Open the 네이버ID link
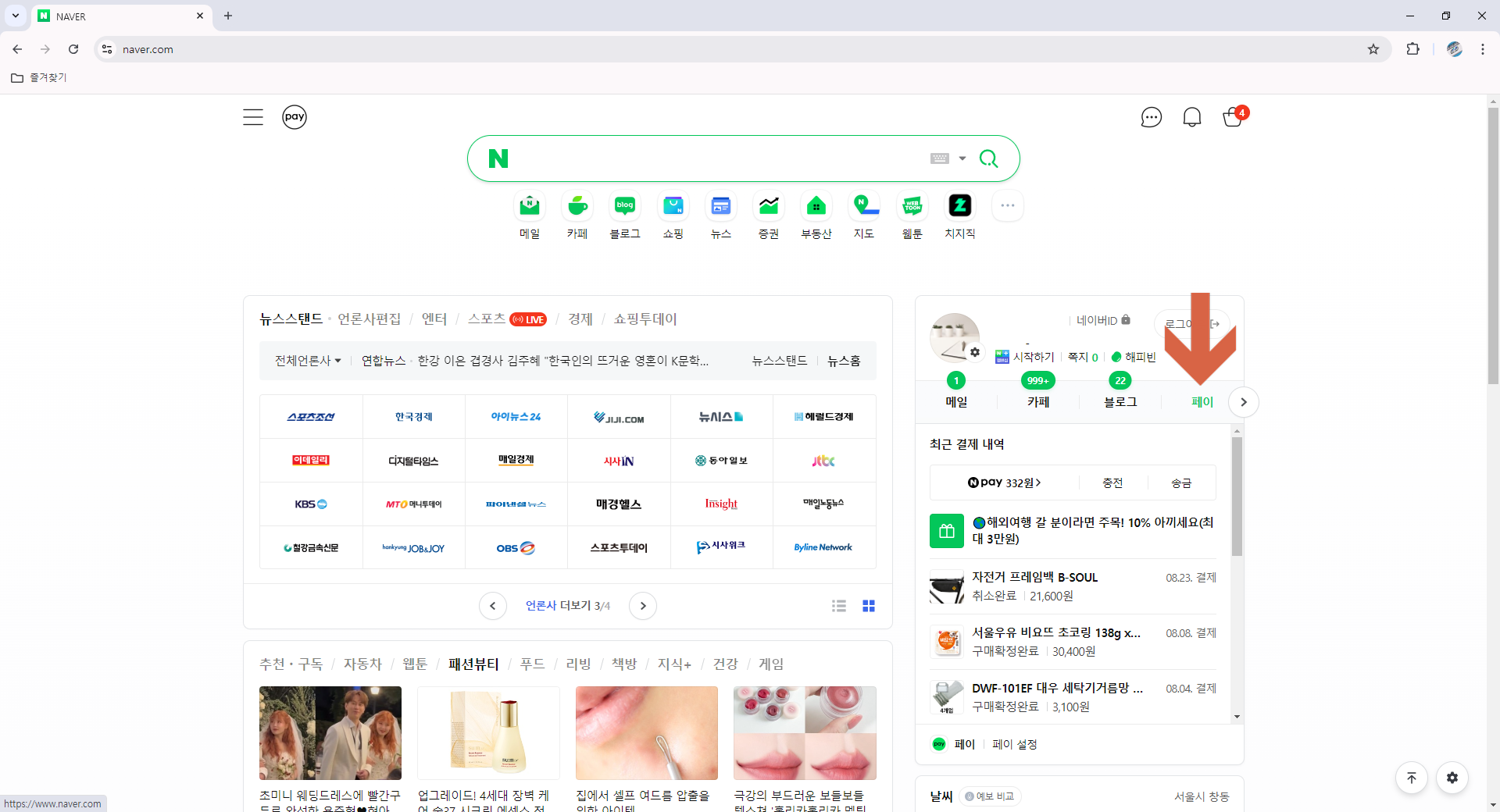Screen dimensions: 1500x812 point(1103,320)
